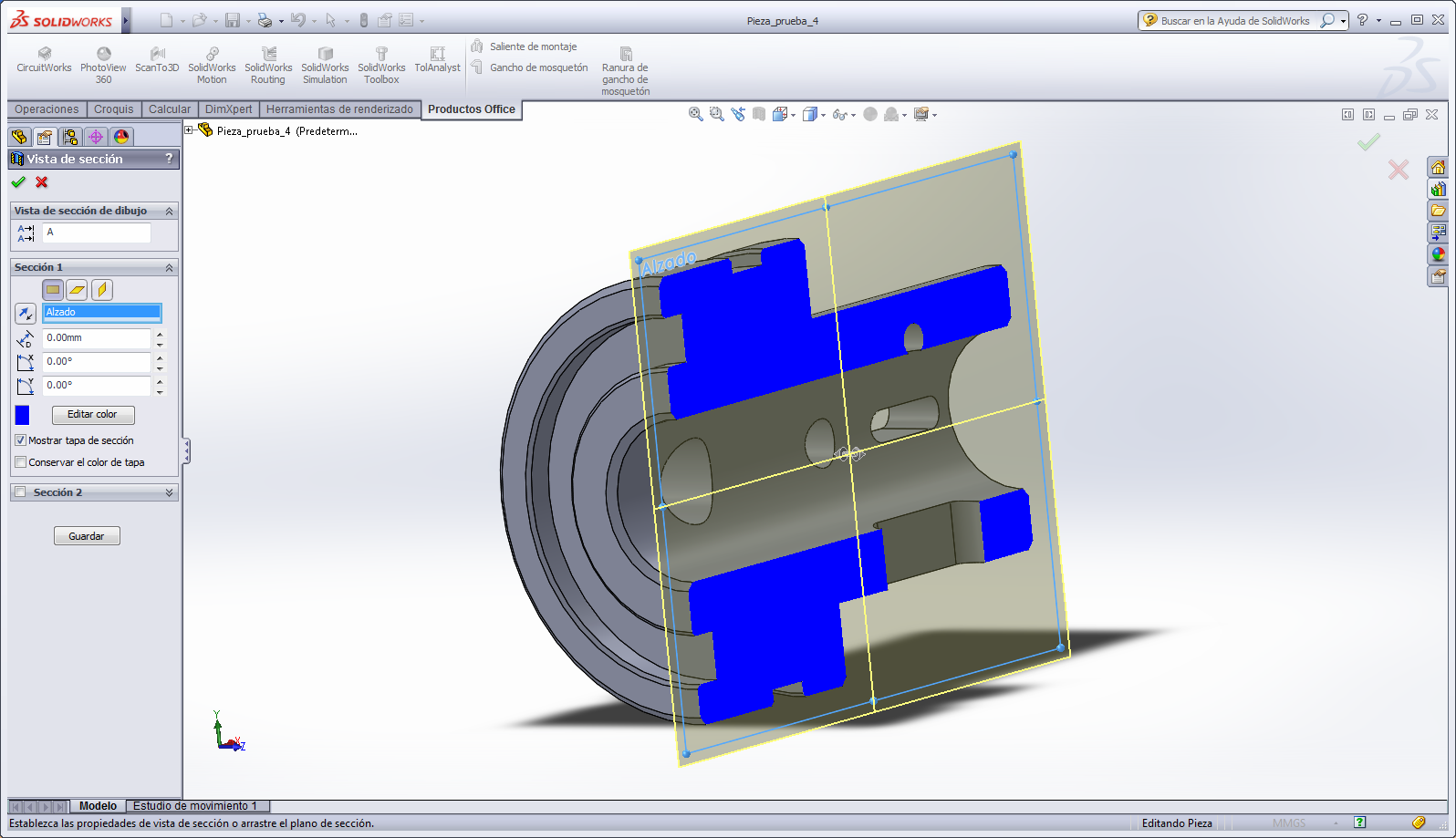Open the CircuitWorks add-in
Image resolution: width=1456 pixels, height=838 pixels.
(x=44, y=60)
